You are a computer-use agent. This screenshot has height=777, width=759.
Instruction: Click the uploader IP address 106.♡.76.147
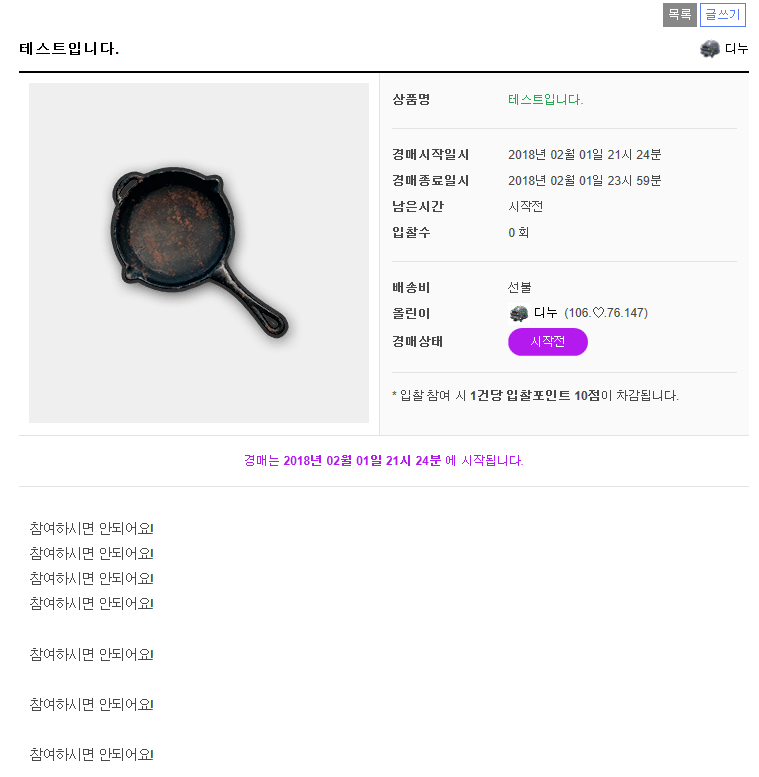[606, 313]
